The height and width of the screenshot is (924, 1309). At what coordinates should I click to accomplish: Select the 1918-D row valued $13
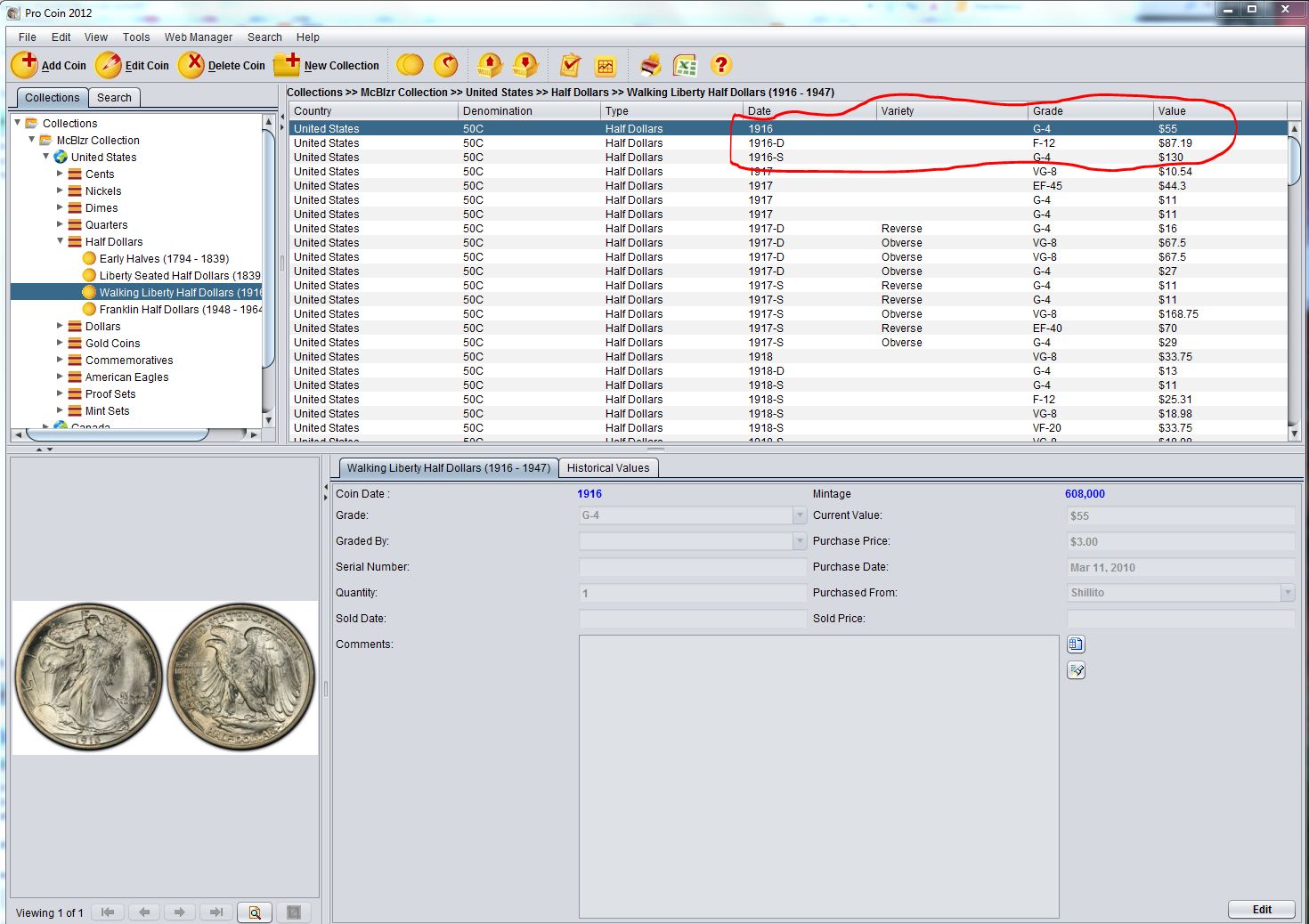pos(788,371)
